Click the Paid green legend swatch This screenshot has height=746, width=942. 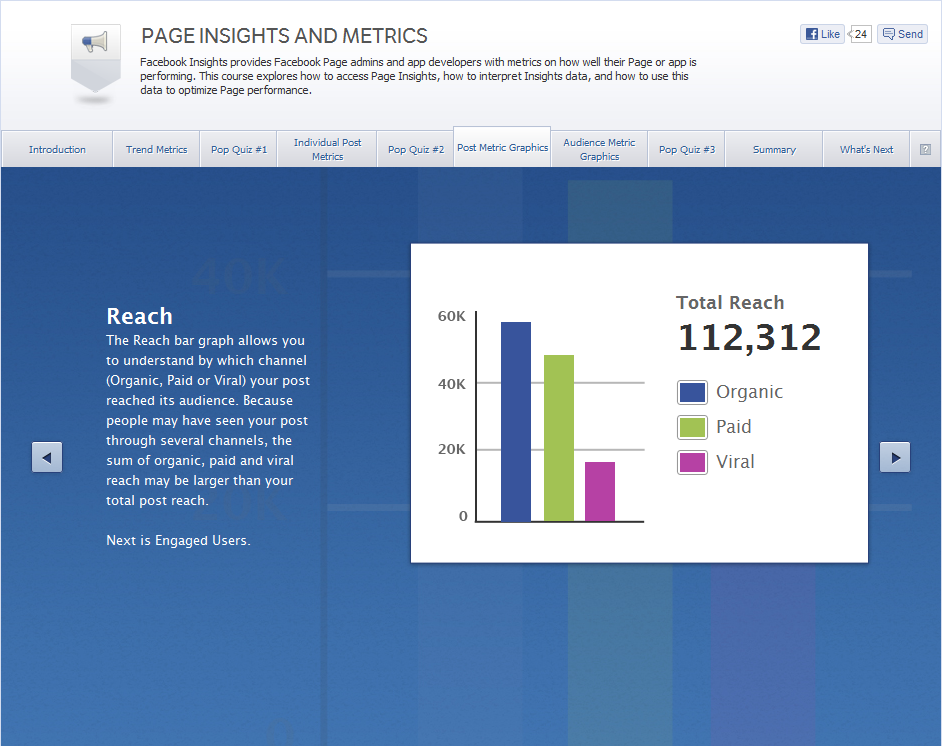click(x=692, y=427)
